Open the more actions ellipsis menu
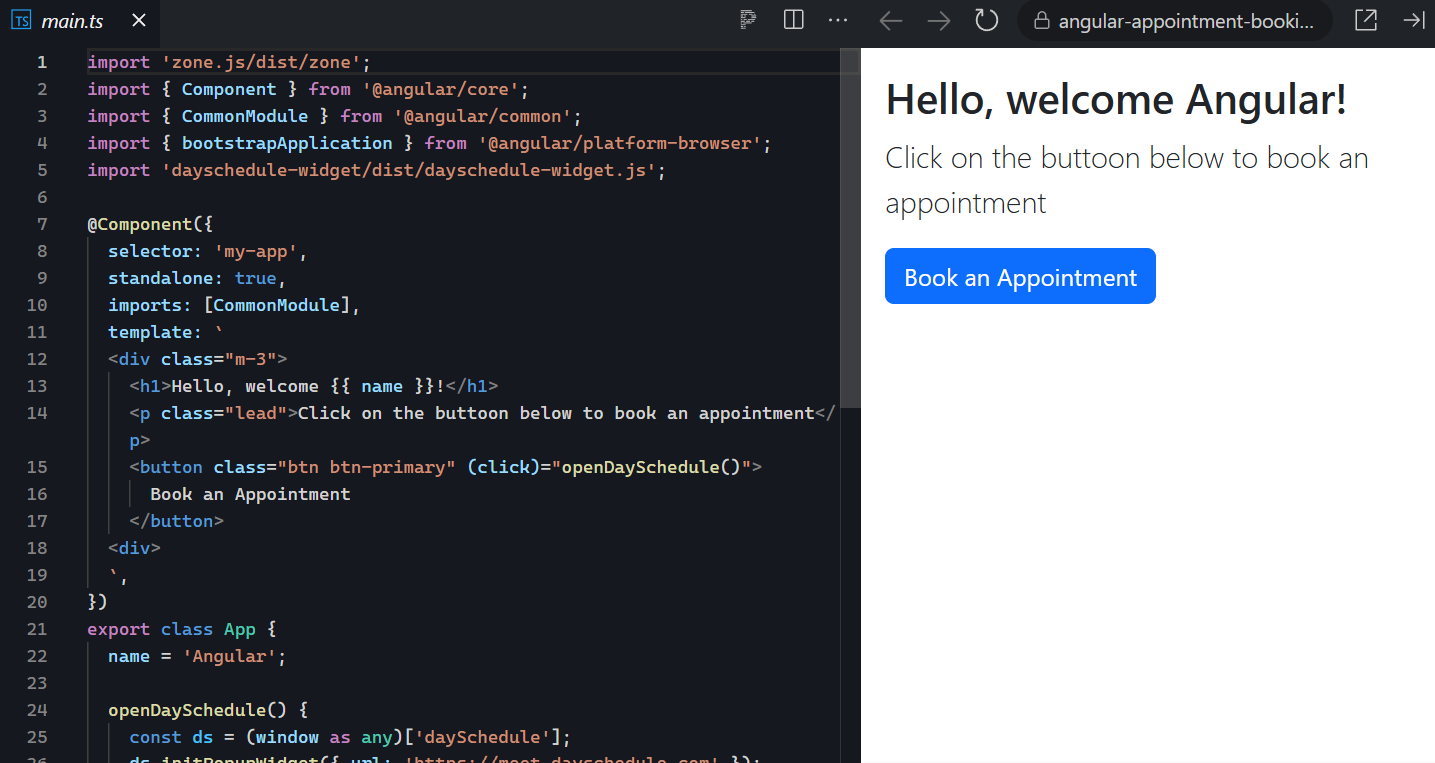 click(x=838, y=20)
